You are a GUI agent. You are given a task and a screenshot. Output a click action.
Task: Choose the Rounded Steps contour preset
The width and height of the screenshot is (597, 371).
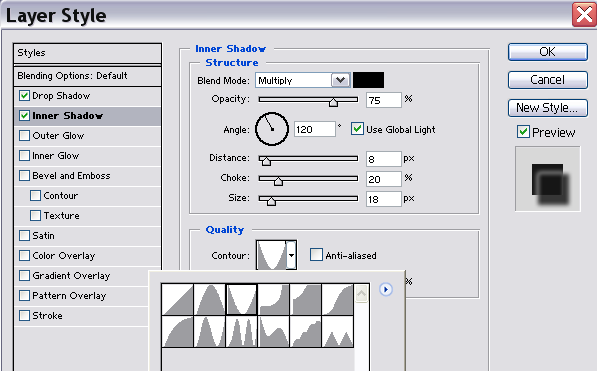pyautogui.click(x=305, y=331)
